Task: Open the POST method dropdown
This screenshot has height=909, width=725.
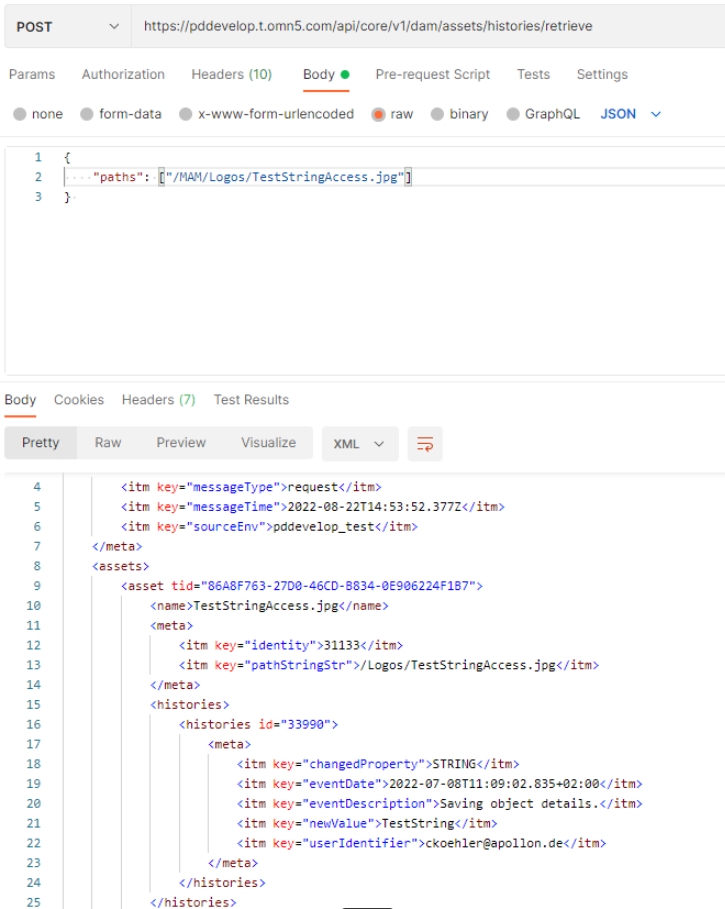Action: 66,26
